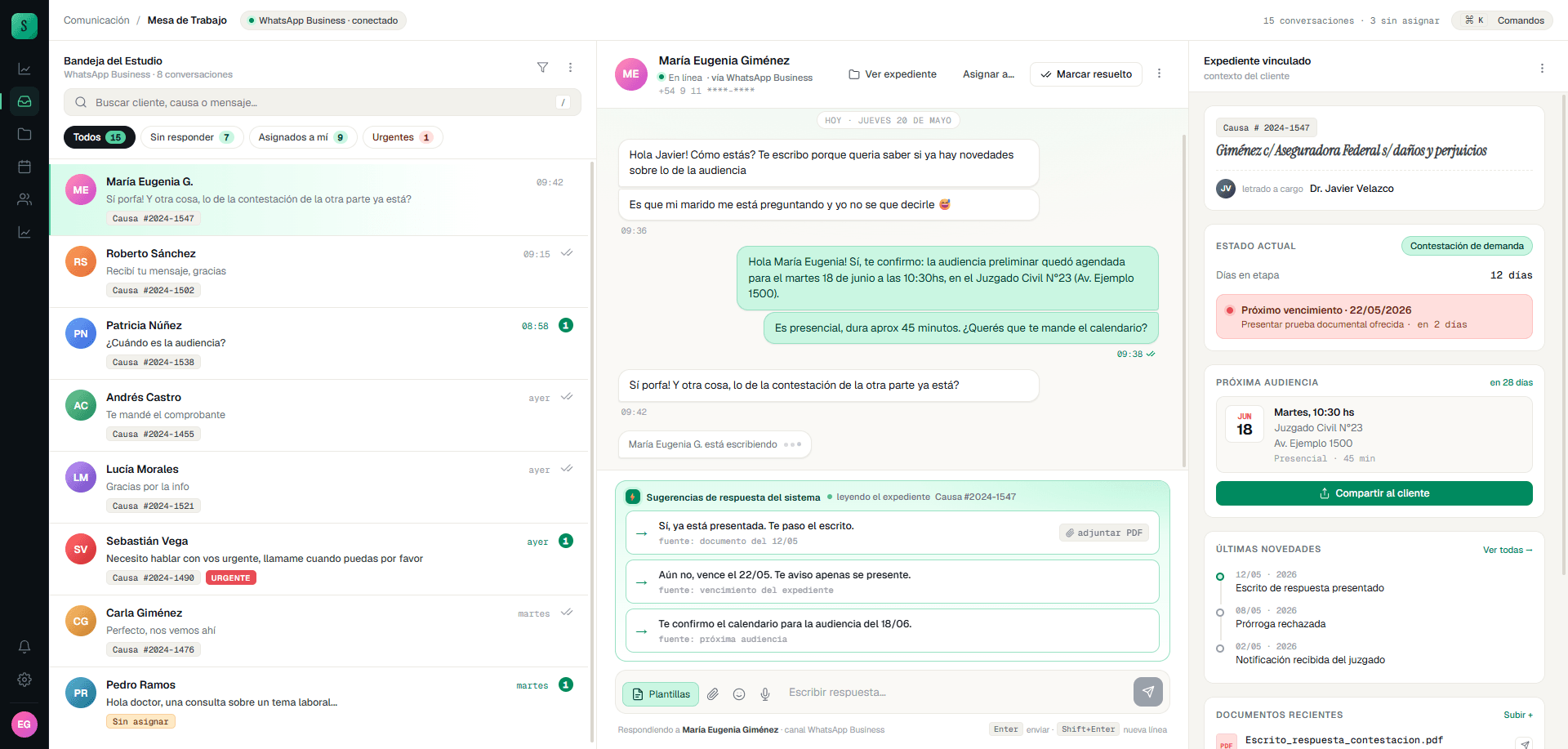Click the JV lawyer avatar
1568x749 pixels.
click(x=1225, y=189)
